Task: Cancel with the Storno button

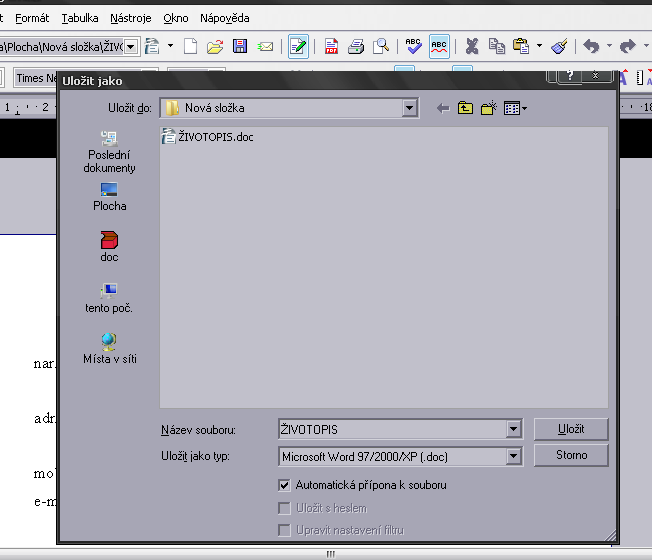Action: (x=571, y=455)
